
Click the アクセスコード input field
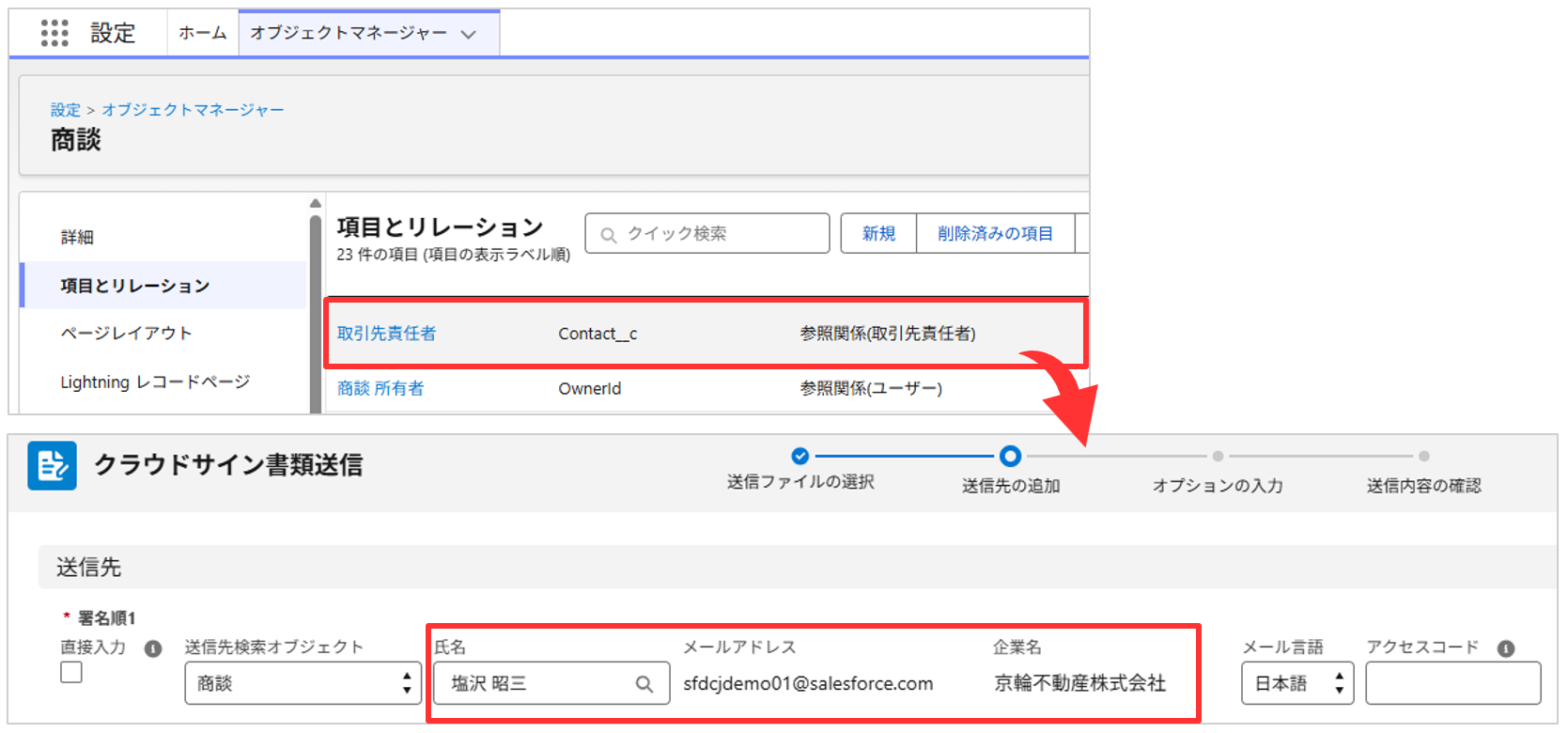[1452, 683]
